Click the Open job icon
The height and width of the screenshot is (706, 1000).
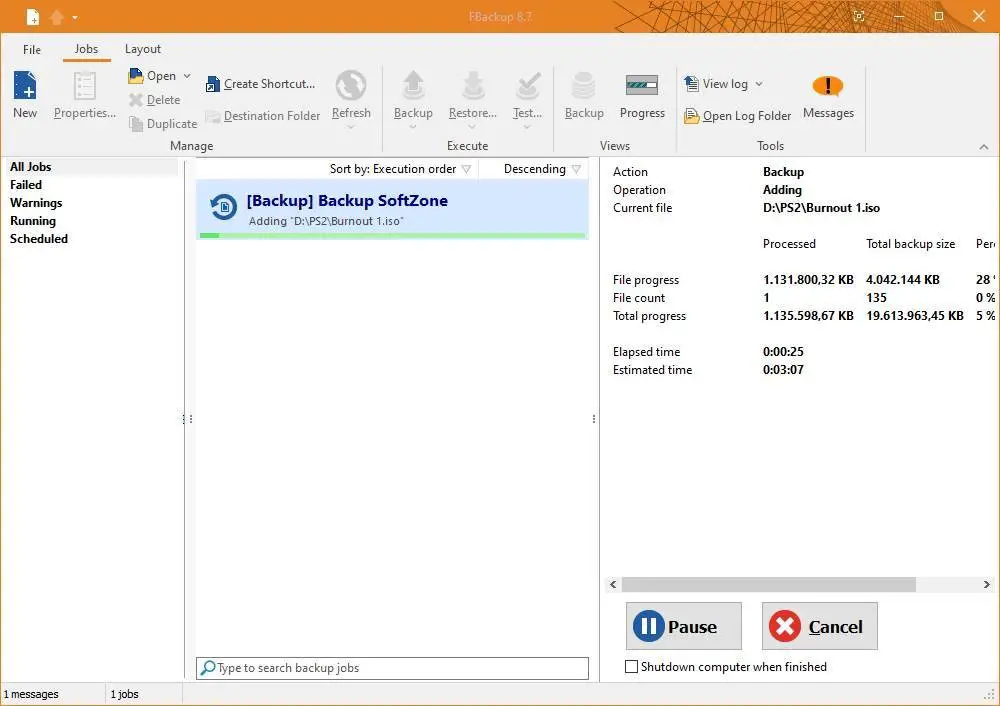pyautogui.click(x=135, y=76)
